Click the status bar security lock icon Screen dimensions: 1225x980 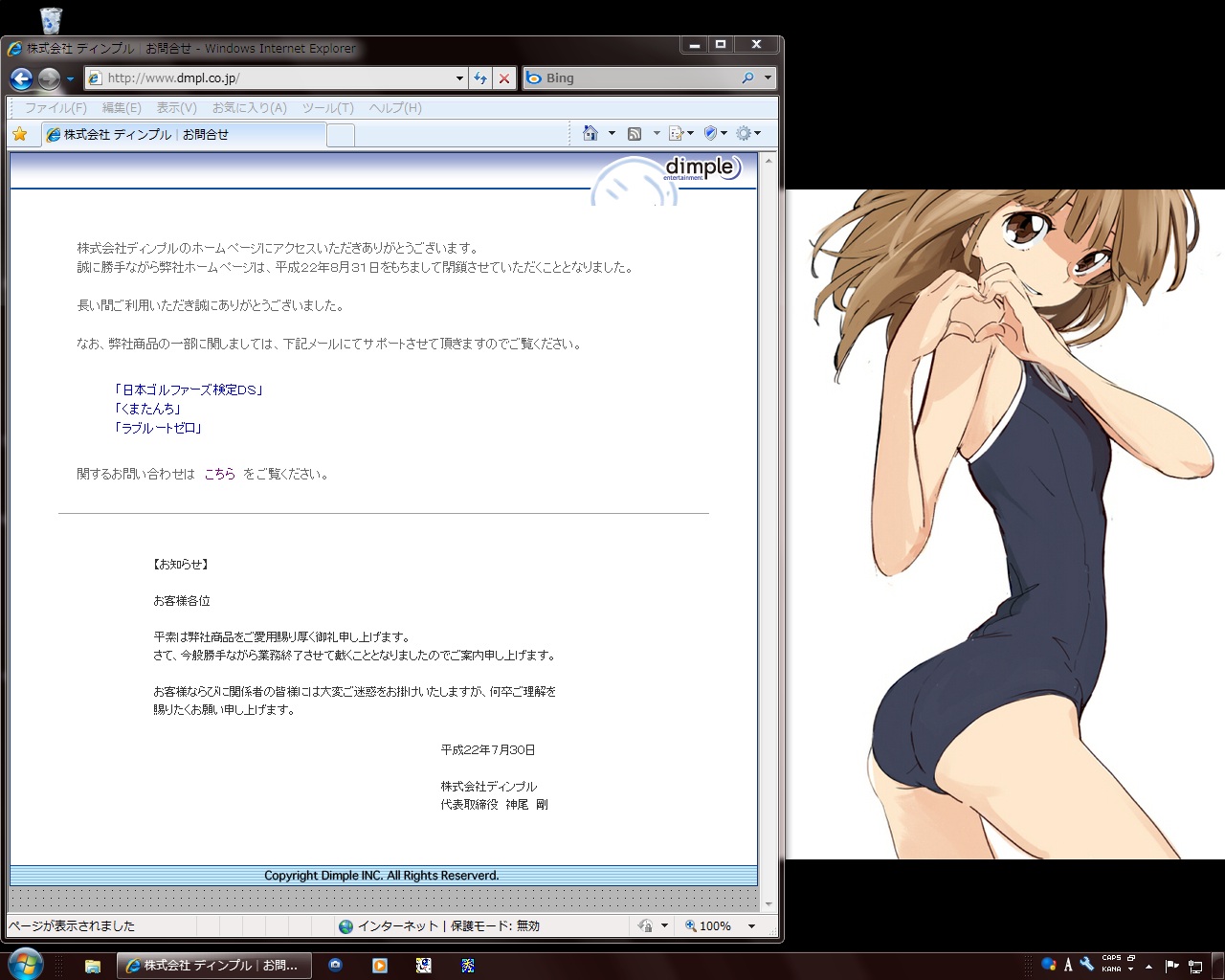[645, 925]
